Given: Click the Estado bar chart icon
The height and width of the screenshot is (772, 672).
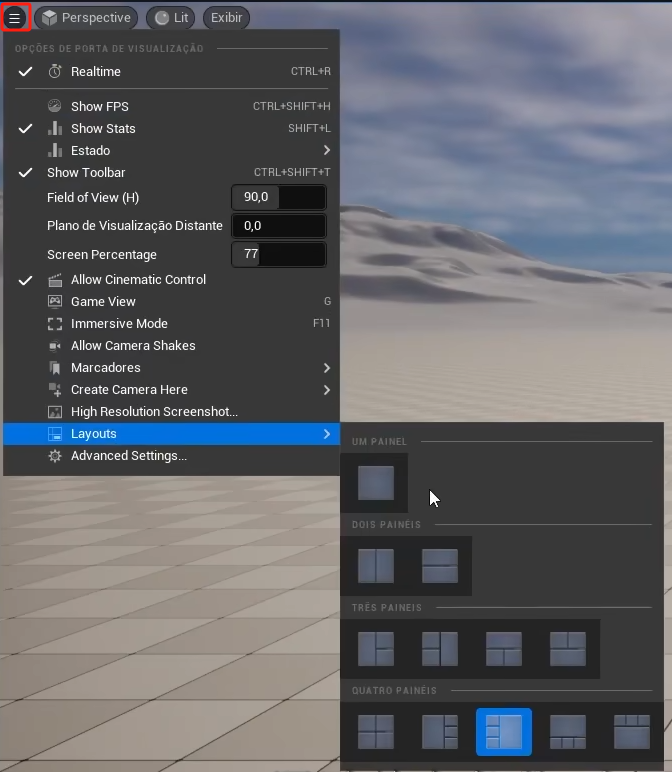Looking at the screenshot, I should 55,150.
